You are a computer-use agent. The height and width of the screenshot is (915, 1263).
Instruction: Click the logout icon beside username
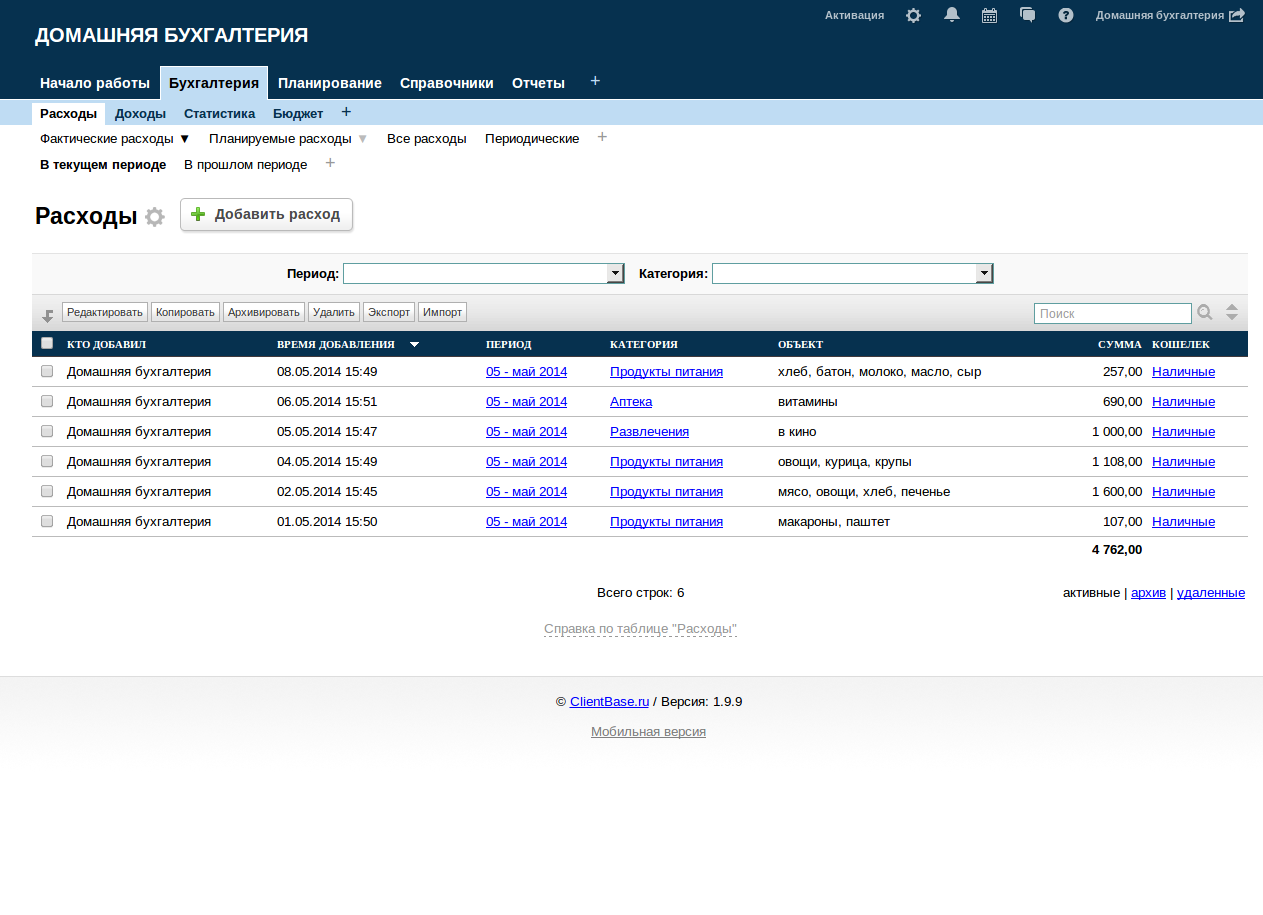pyautogui.click(x=1237, y=16)
